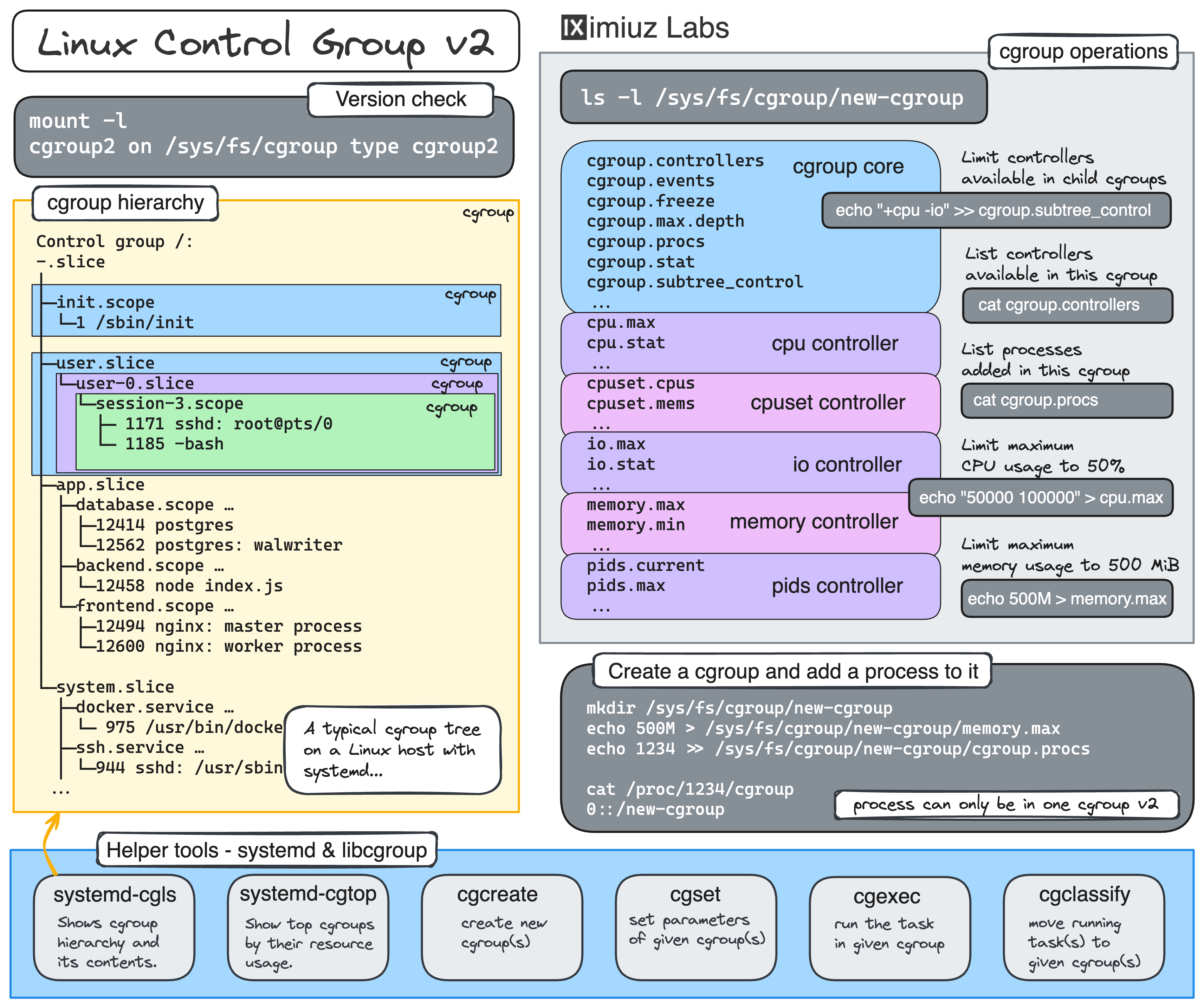Click the session-3.scope entry

point(169,403)
